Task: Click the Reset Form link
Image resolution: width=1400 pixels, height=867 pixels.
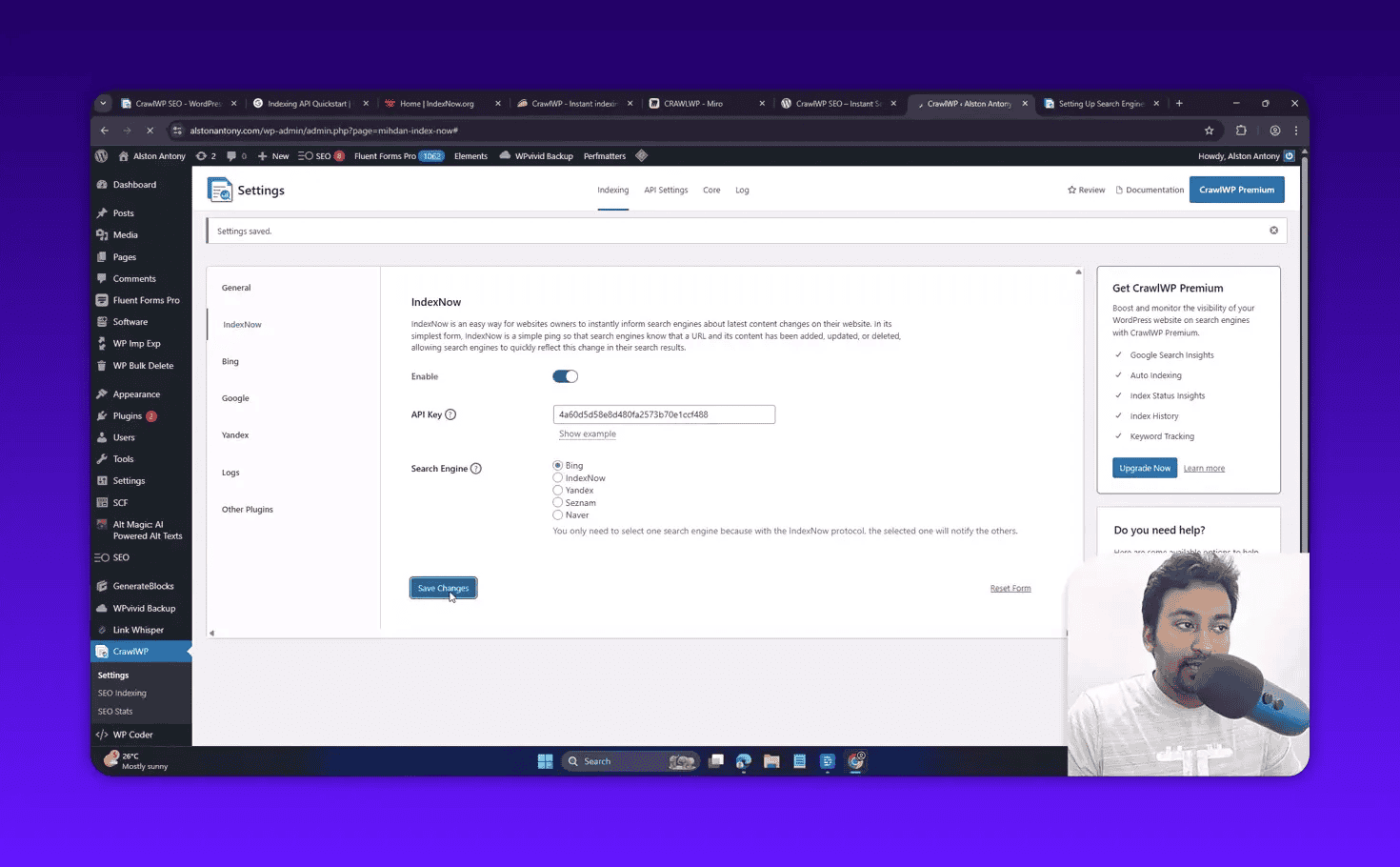Action: pyautogui.click(x=1010, y=589)
